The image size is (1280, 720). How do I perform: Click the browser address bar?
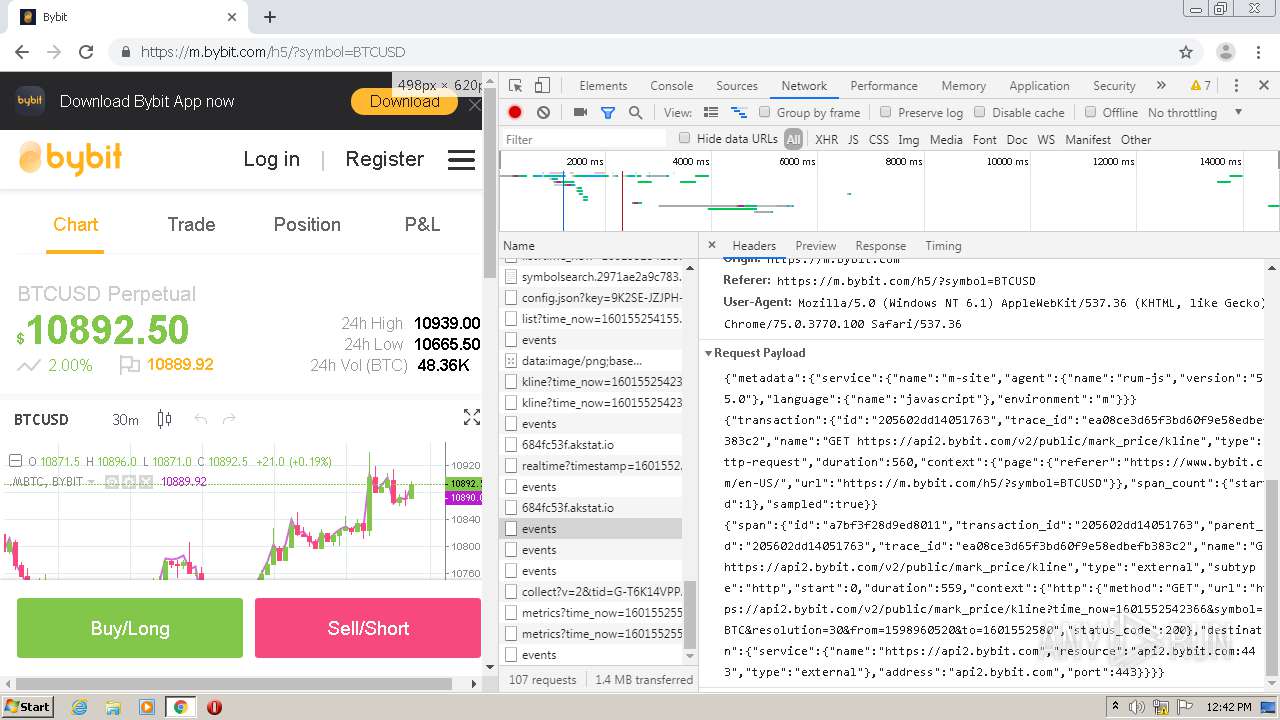click(x=640, y=52)
